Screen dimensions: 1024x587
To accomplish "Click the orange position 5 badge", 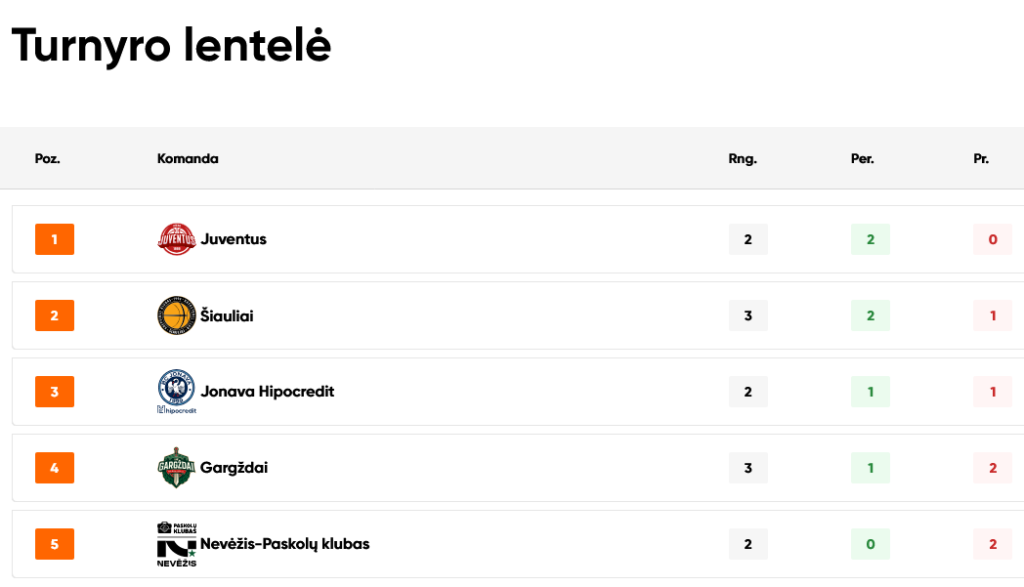I will (54, 544).
